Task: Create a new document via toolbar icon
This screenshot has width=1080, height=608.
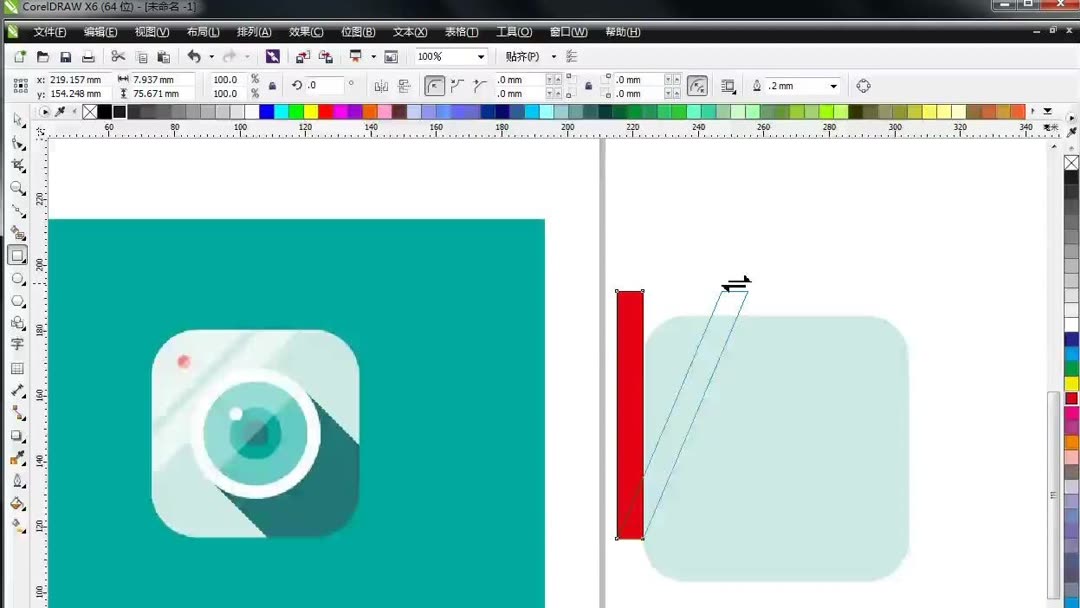Action: coord(20,56)
